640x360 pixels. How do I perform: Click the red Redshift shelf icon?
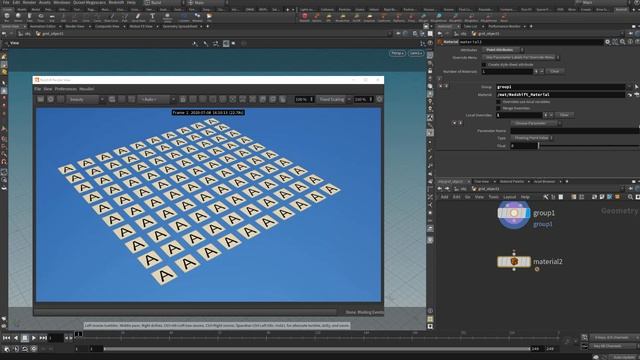[x=304, y=17]
